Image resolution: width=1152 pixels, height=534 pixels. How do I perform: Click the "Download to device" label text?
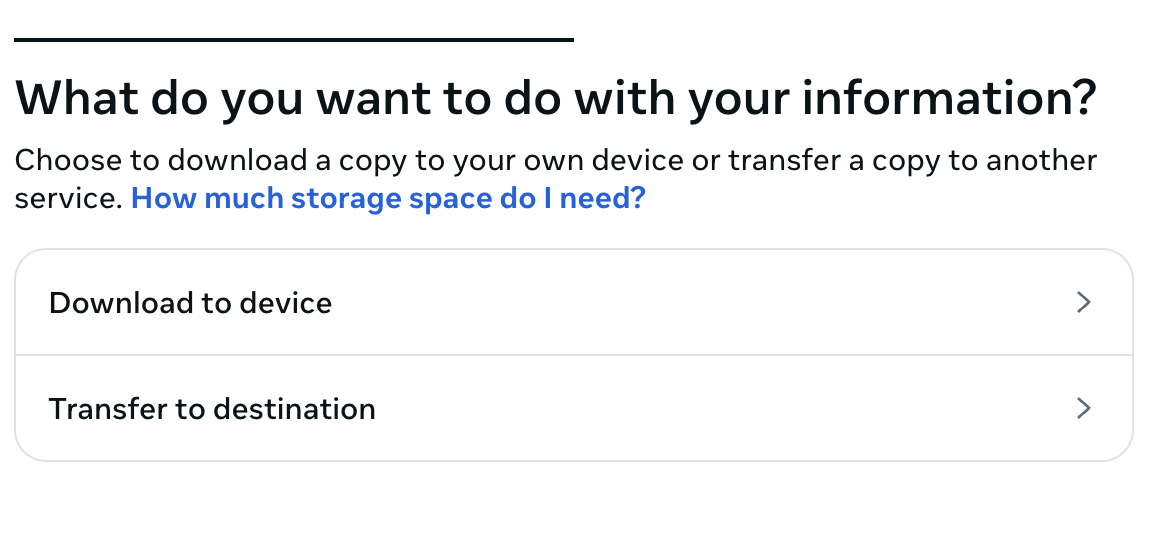pyautogui.click(x=190, y=303)
